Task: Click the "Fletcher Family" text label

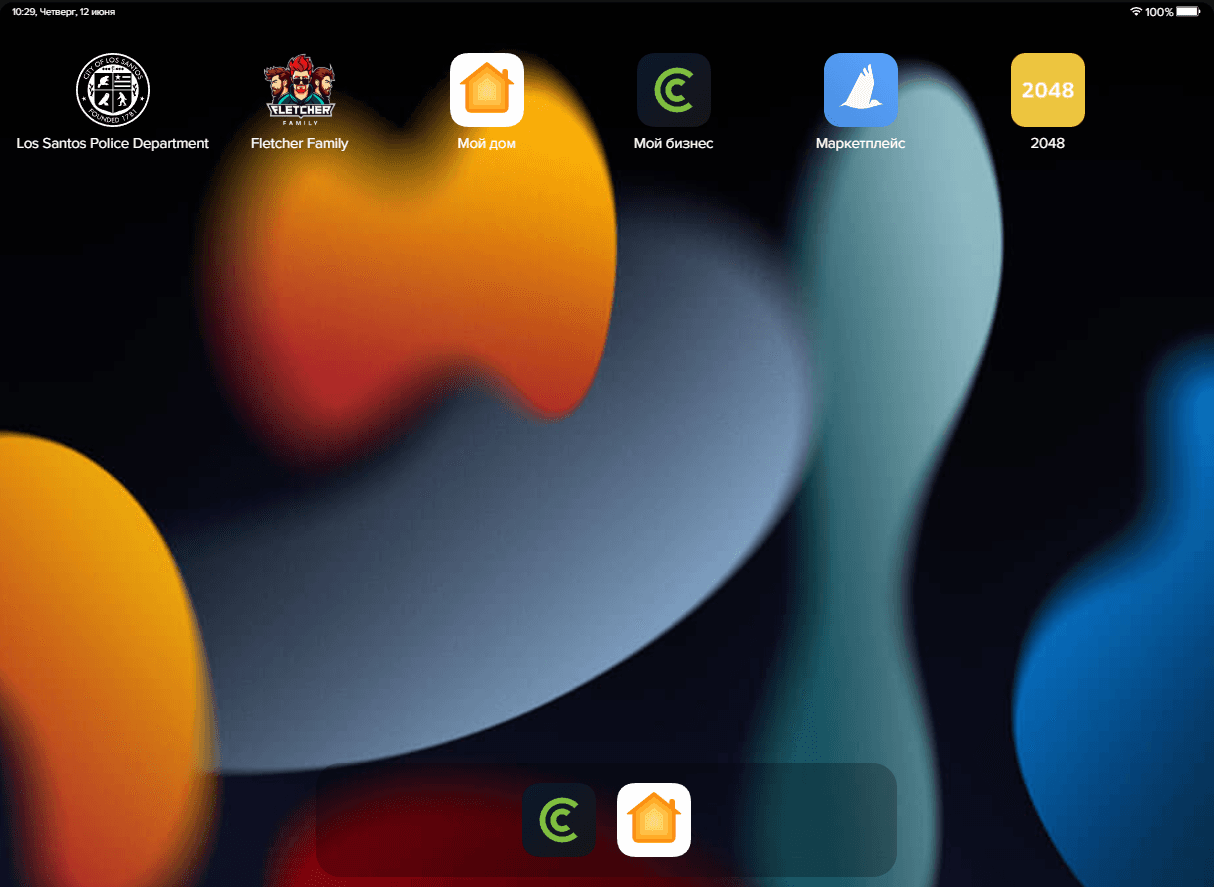Action: [299, 143]
